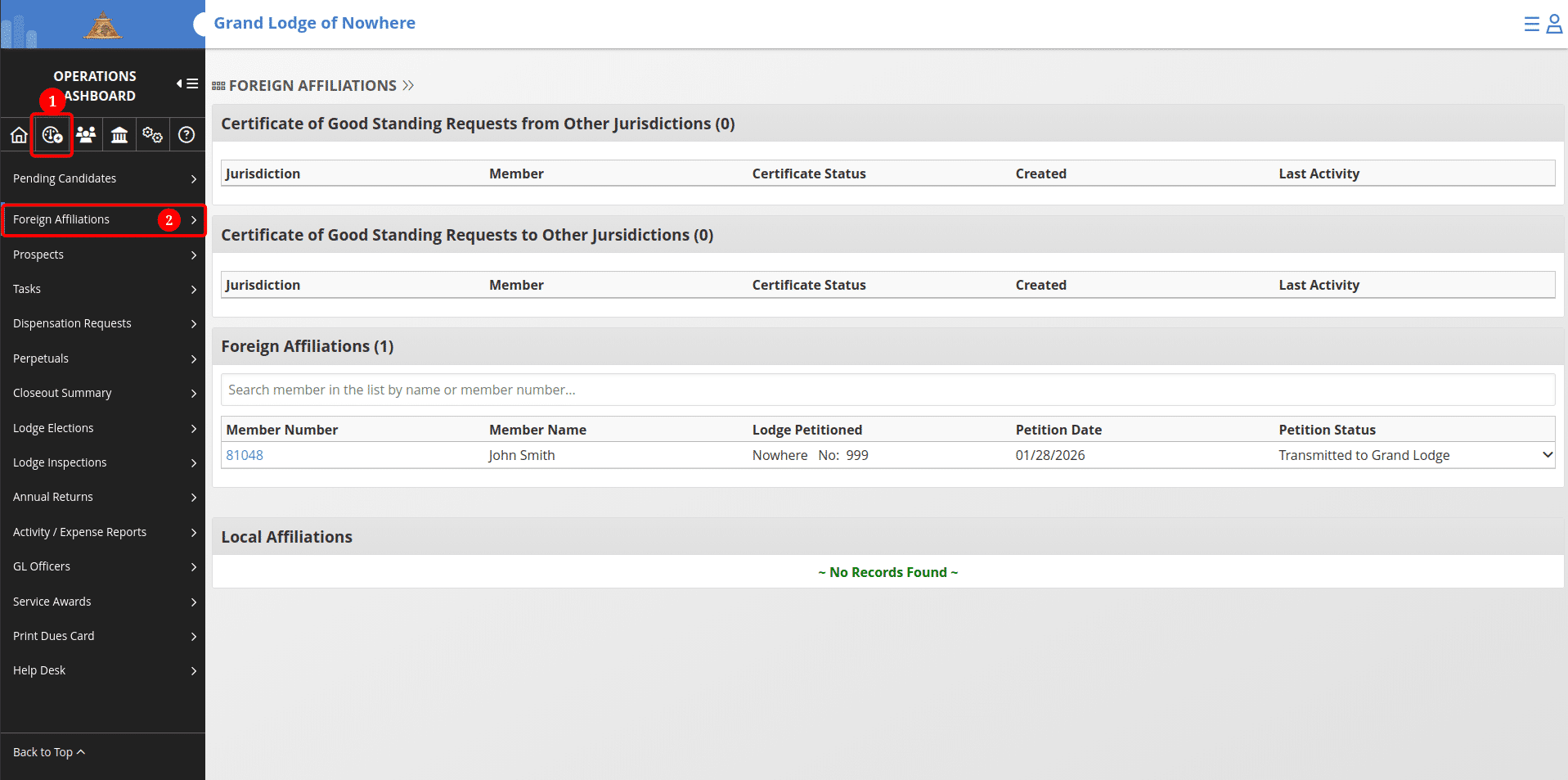Click the pyramid logo at top left
Screen dimensions: 1568x780
pyautogui.click(x=102, y=25)
